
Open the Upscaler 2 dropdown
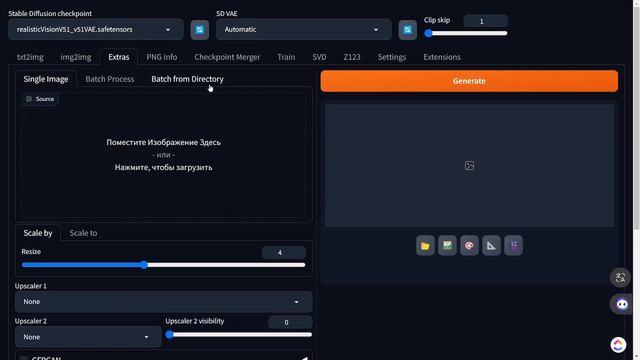(x=88, y=337)
